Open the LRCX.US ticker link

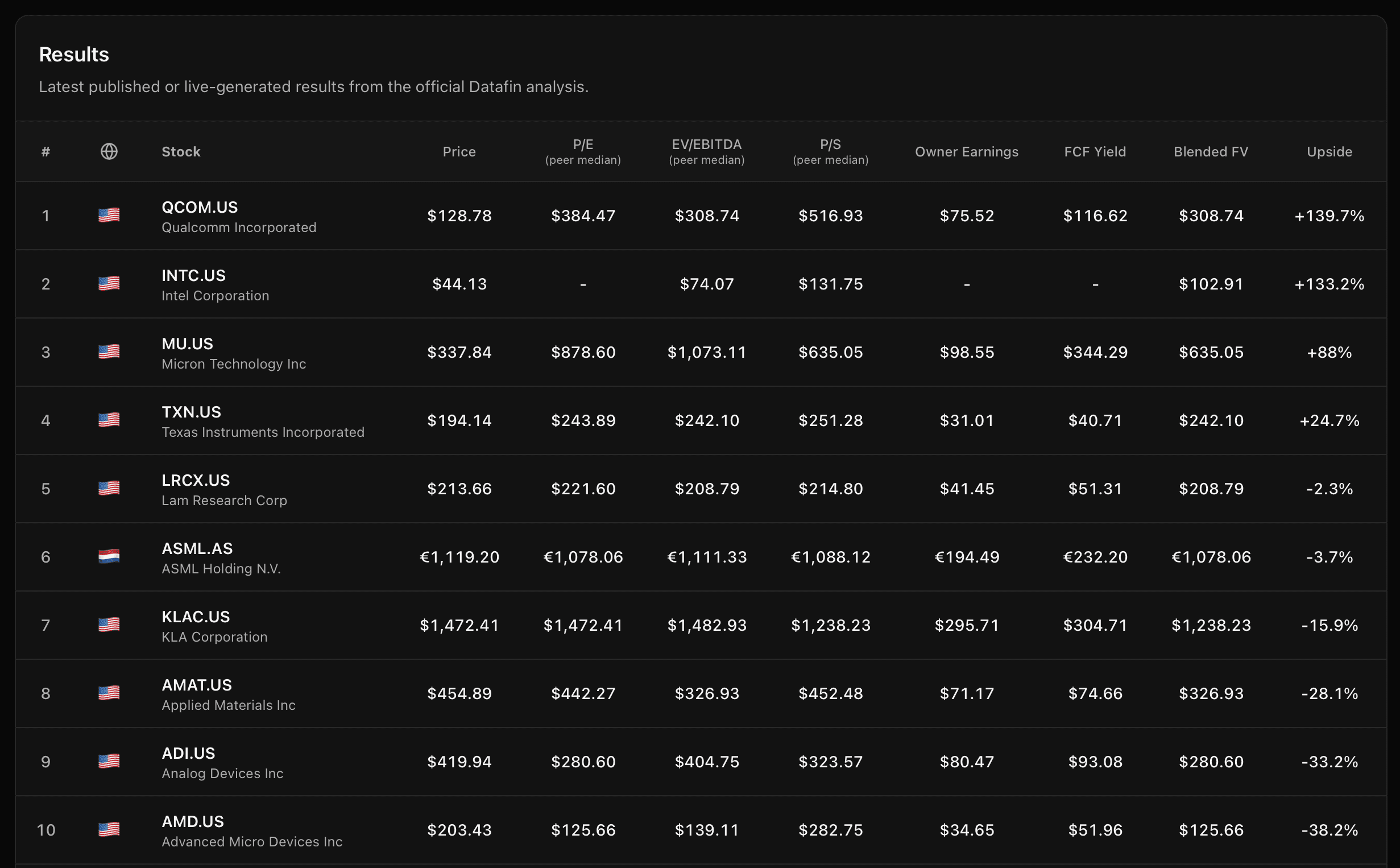[196, 481]
